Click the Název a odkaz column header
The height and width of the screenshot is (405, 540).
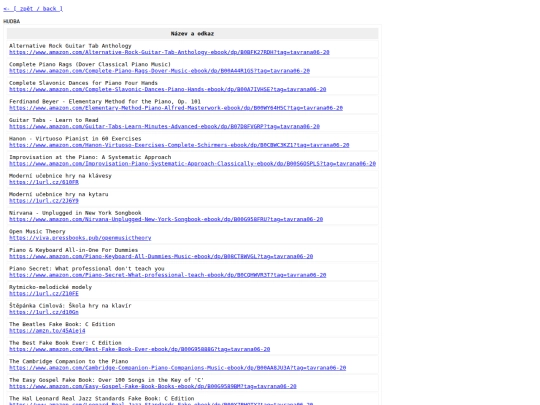(x=192, y=33)
